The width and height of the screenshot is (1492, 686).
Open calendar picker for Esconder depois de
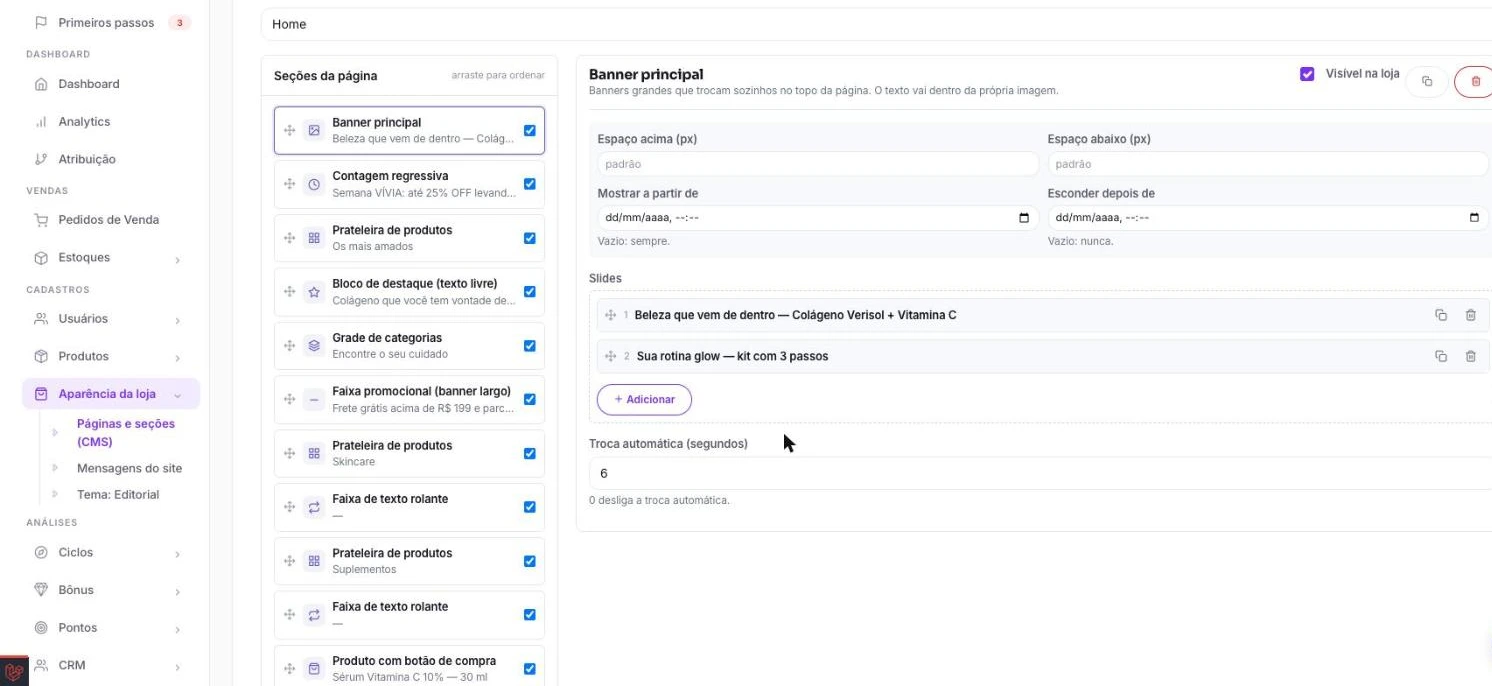(x=1474, y=218)
